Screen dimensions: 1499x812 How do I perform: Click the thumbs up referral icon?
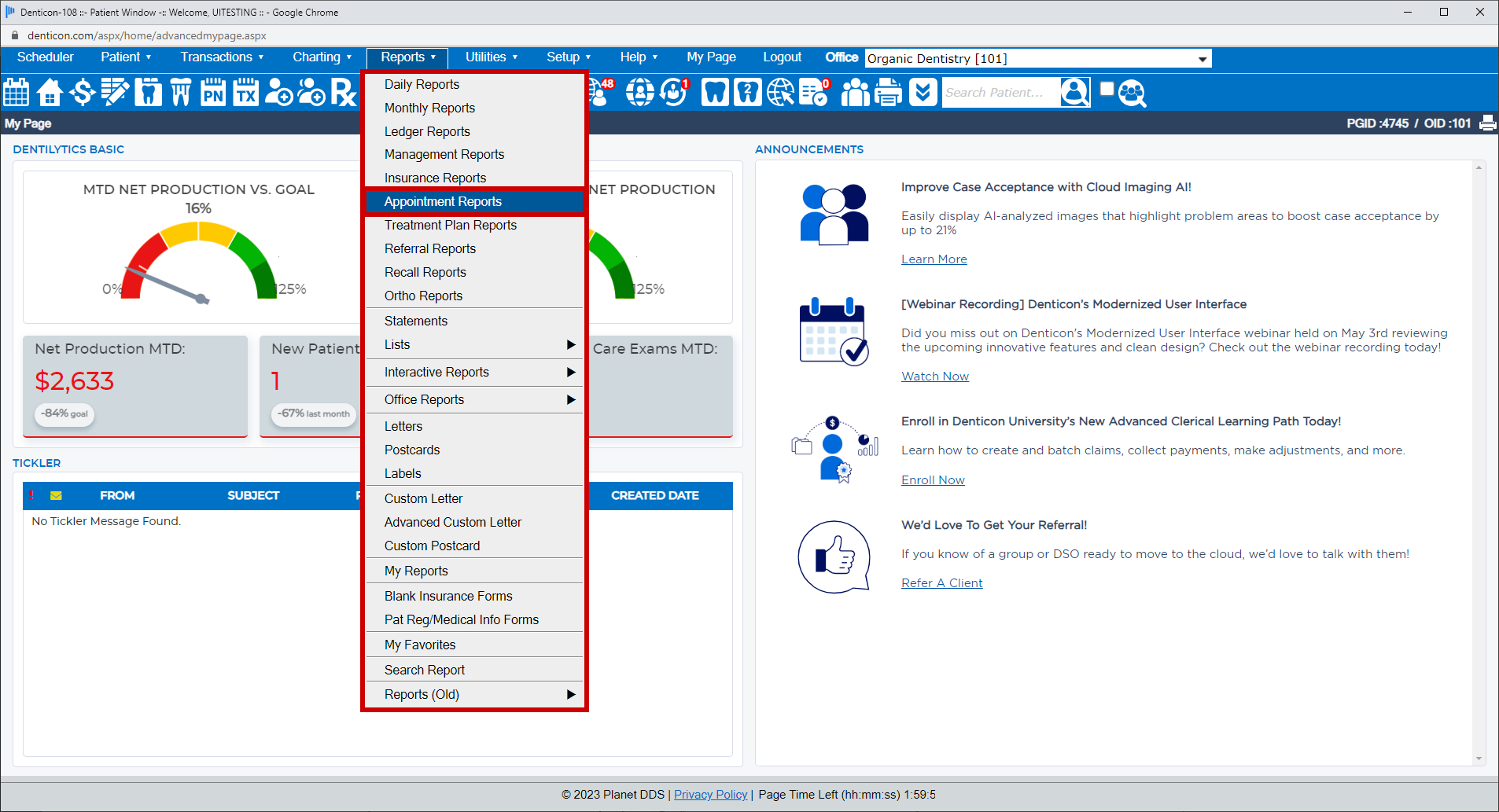point(834,557)
